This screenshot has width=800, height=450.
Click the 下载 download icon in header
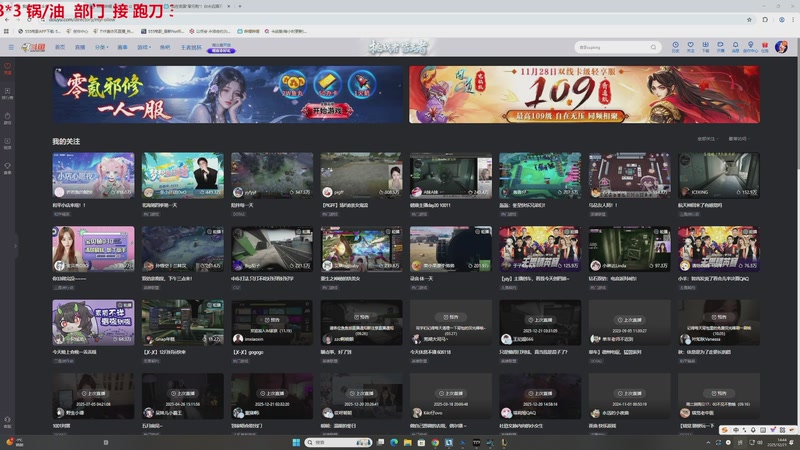(x=705, y=47)
